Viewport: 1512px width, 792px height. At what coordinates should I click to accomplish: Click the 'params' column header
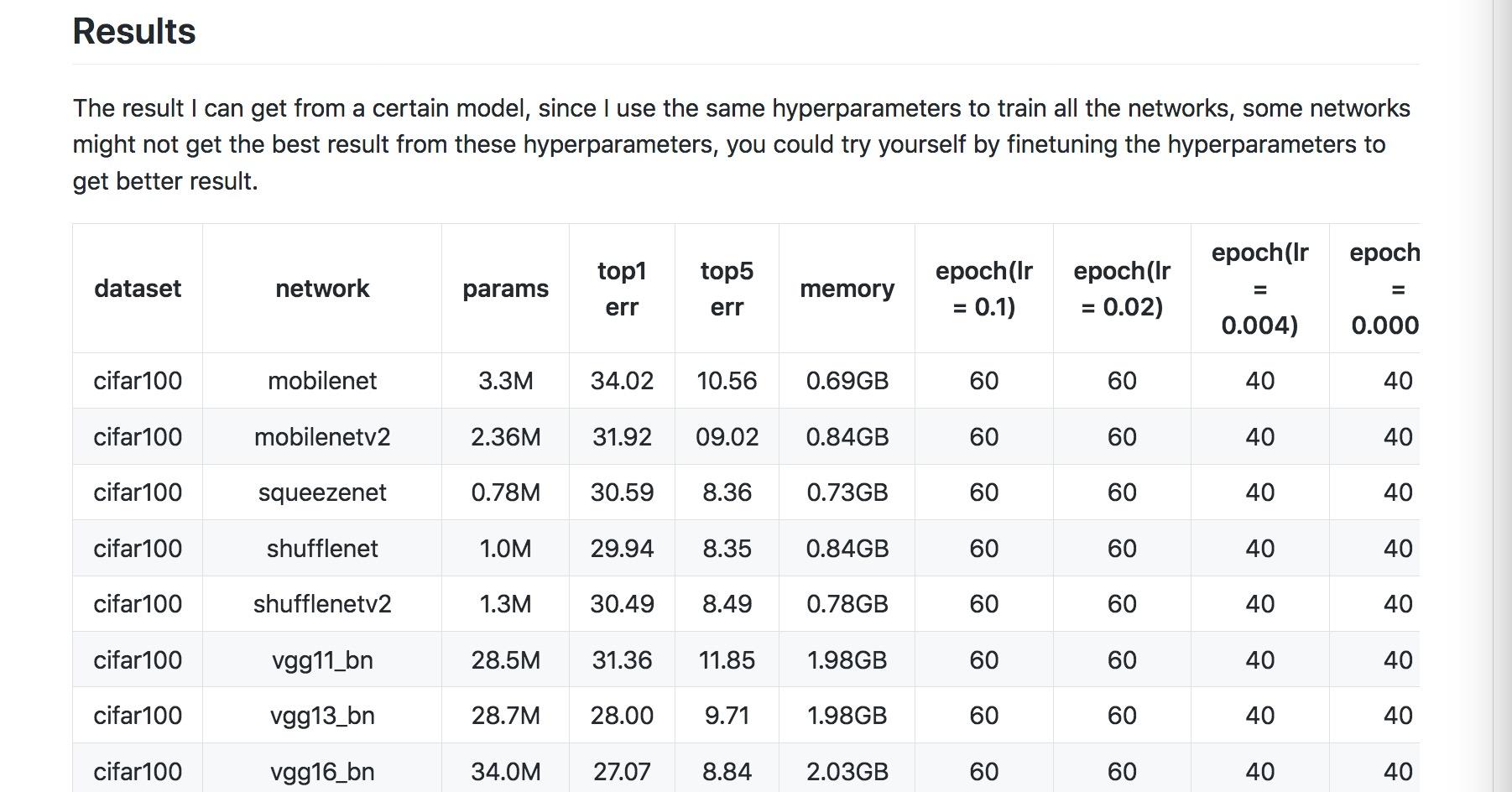pos(505,289)
